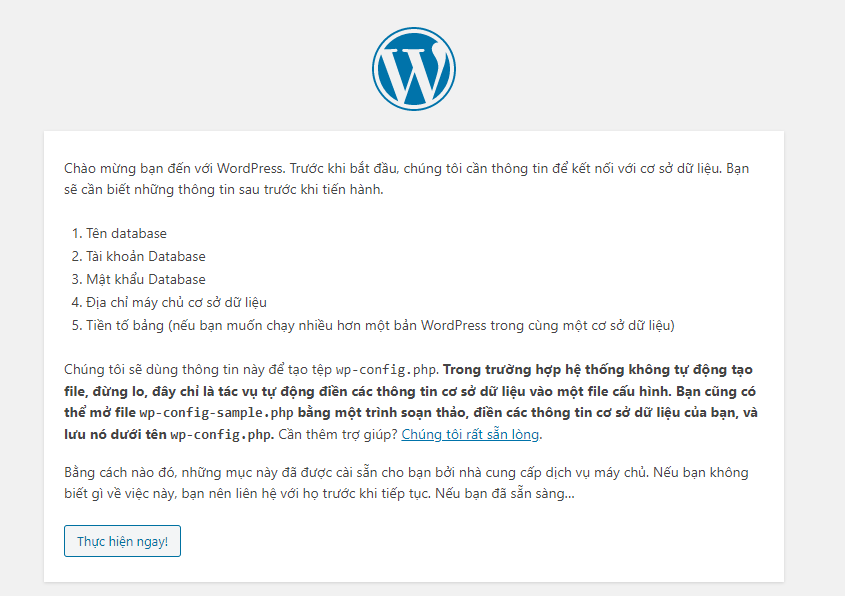Click the "Thực hiện ngay!" button
Image resolution: width=845 pixels, height=596 pixels.
point(122,541)
